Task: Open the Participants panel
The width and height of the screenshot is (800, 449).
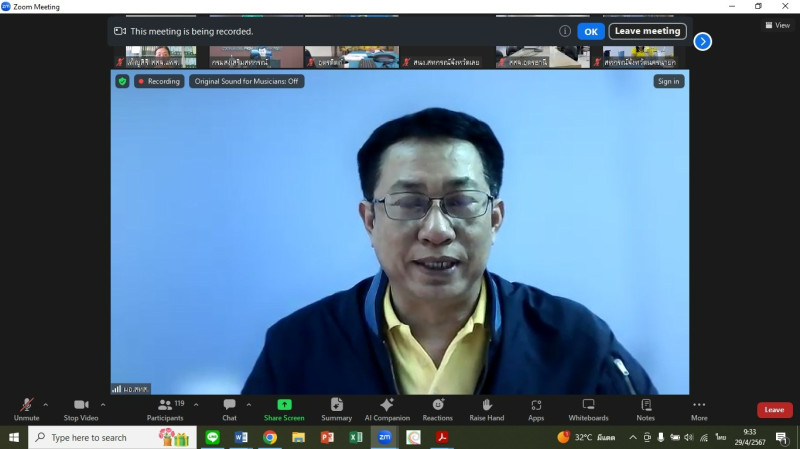Action: (x=166, y=407)
